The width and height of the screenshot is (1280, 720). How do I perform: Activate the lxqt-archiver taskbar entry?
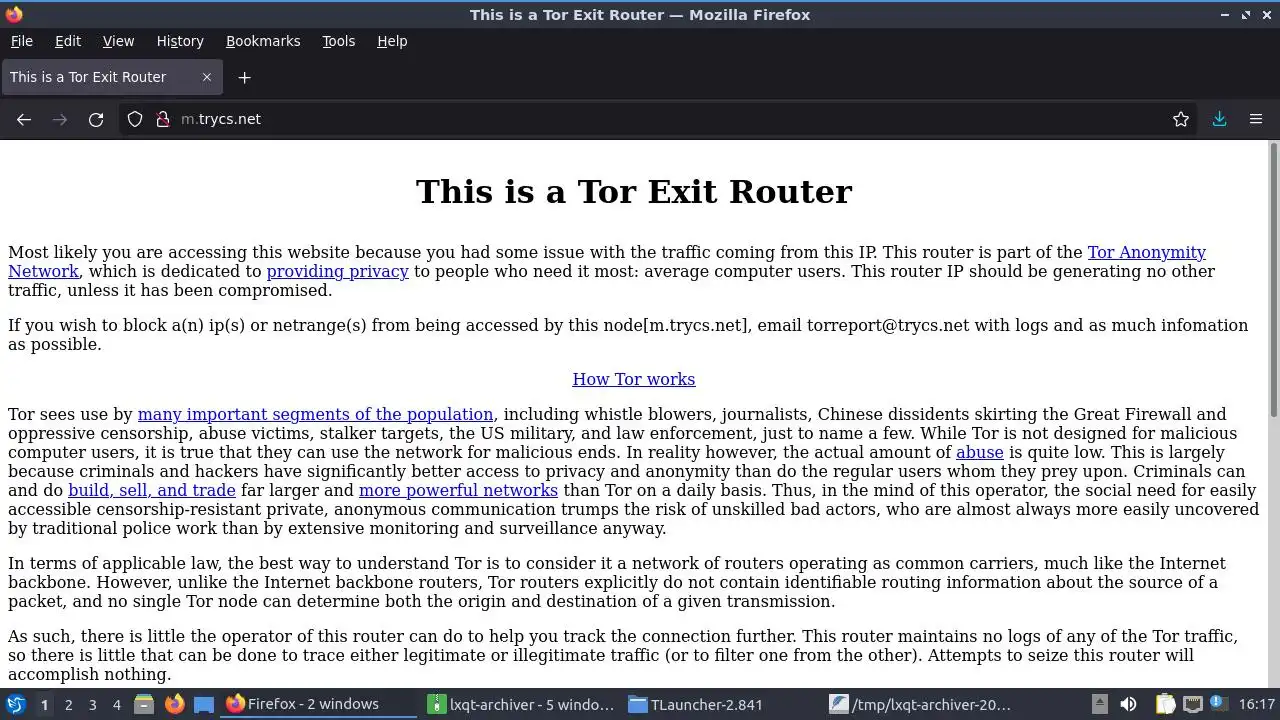pyautogui.click(x=521, y=704)
